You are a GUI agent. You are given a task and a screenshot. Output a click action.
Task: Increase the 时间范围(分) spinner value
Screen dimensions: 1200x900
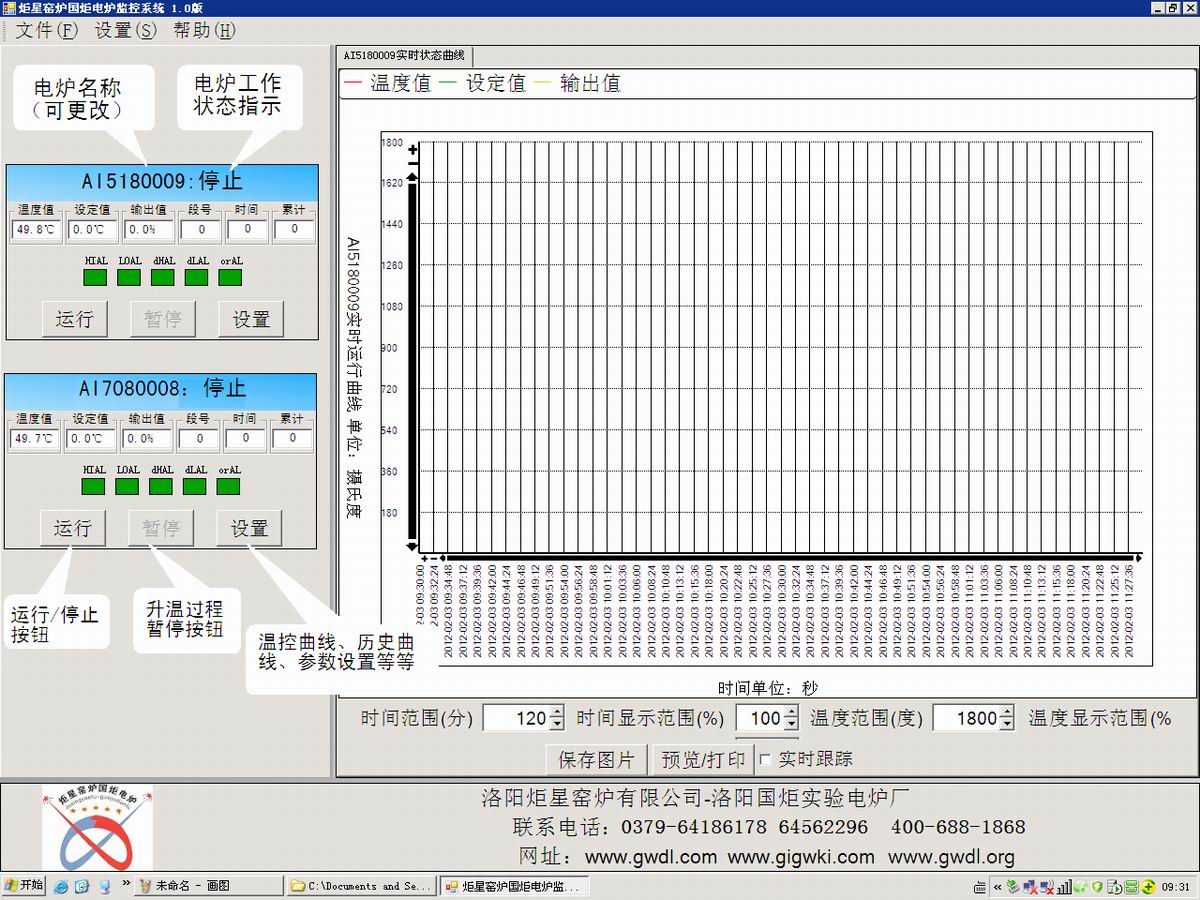pyautogui.click(x=557, y=712)
